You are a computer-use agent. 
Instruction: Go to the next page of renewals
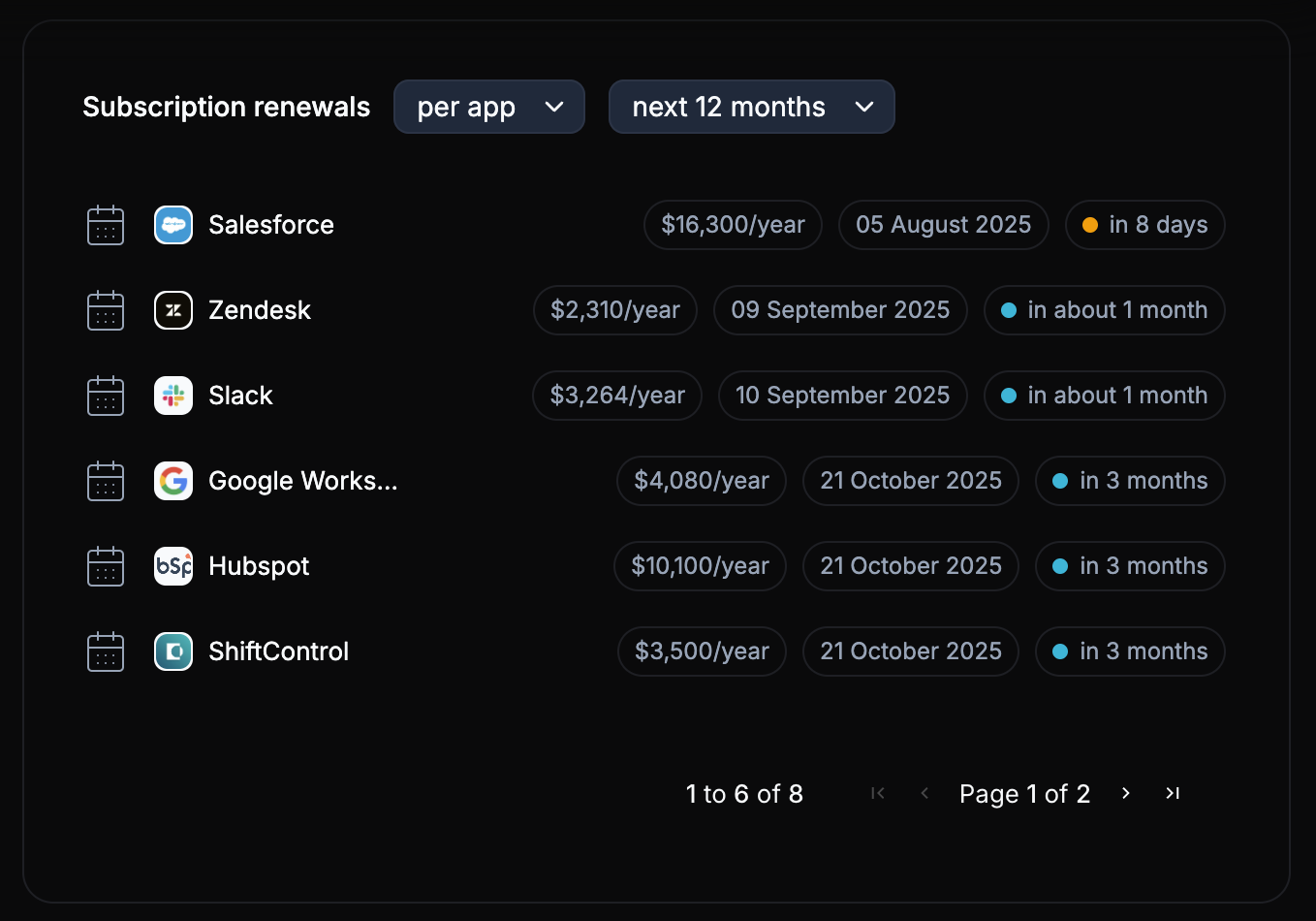click(1125, 793)
